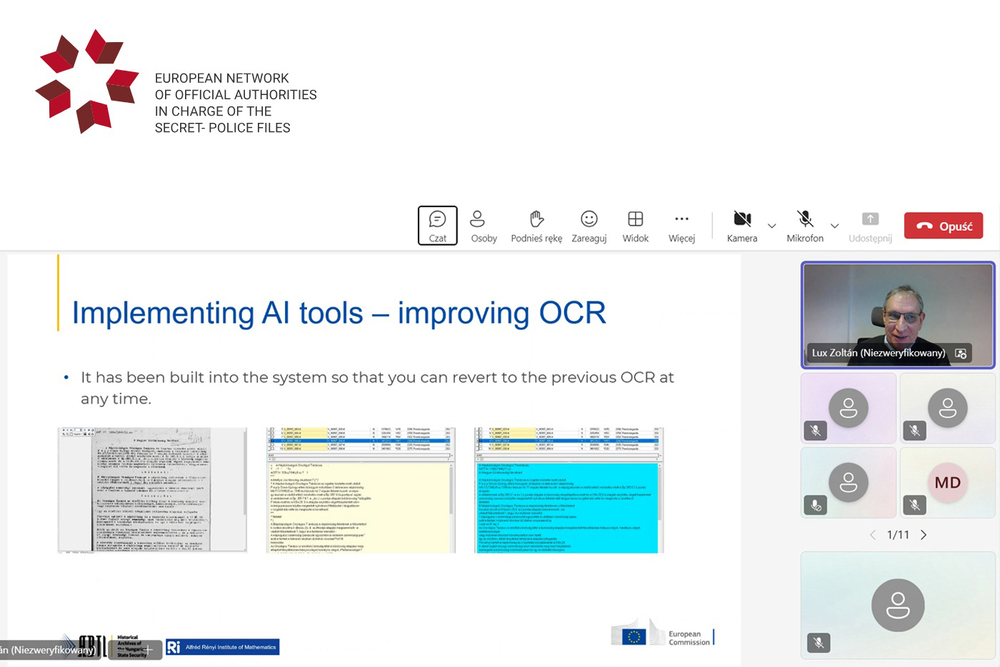1000x667 pixels.
Task: Unmute with the Mikrofon button
Action: (x=805, y=226)
